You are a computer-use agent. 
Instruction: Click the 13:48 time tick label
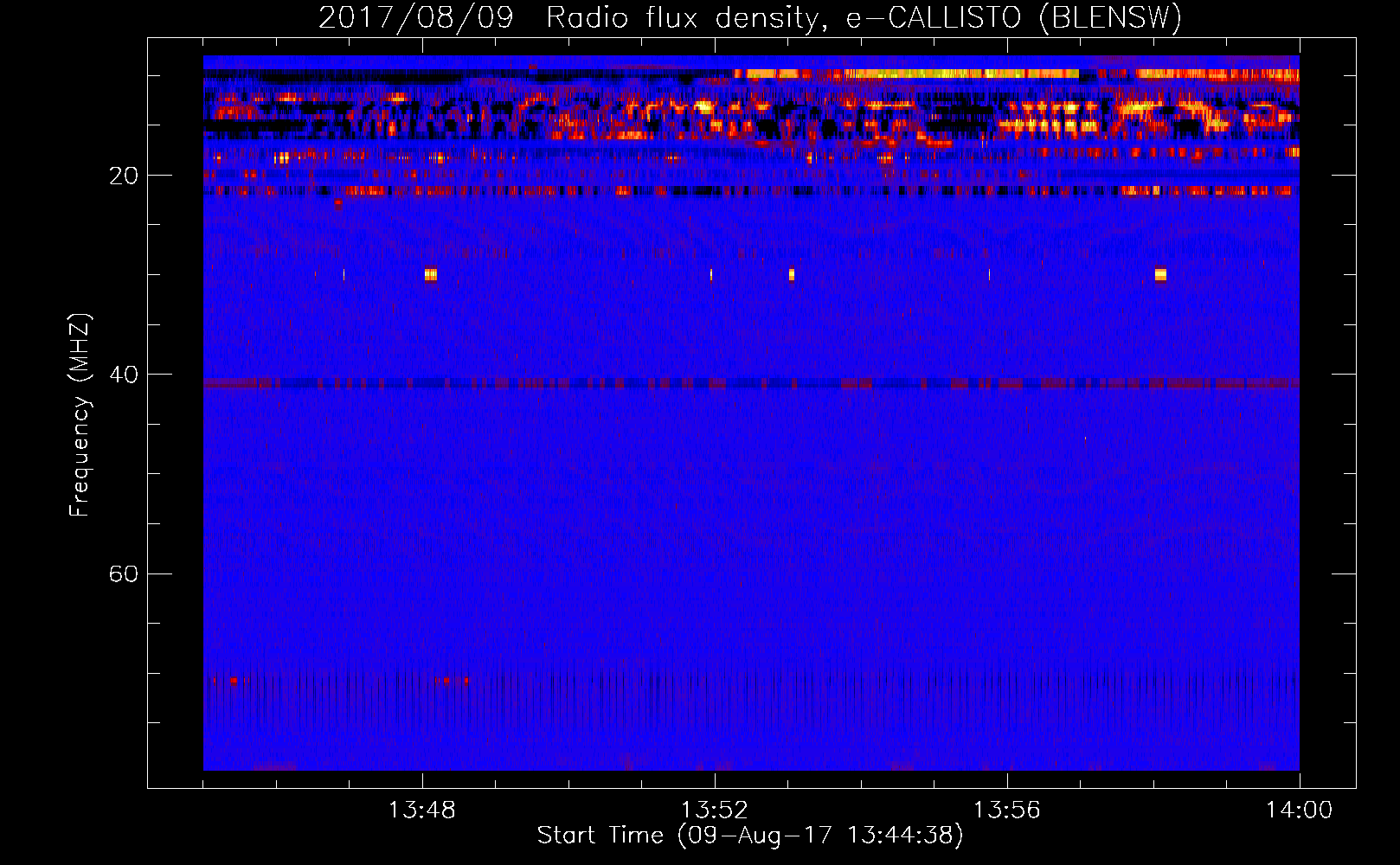[x=421, y=811]
